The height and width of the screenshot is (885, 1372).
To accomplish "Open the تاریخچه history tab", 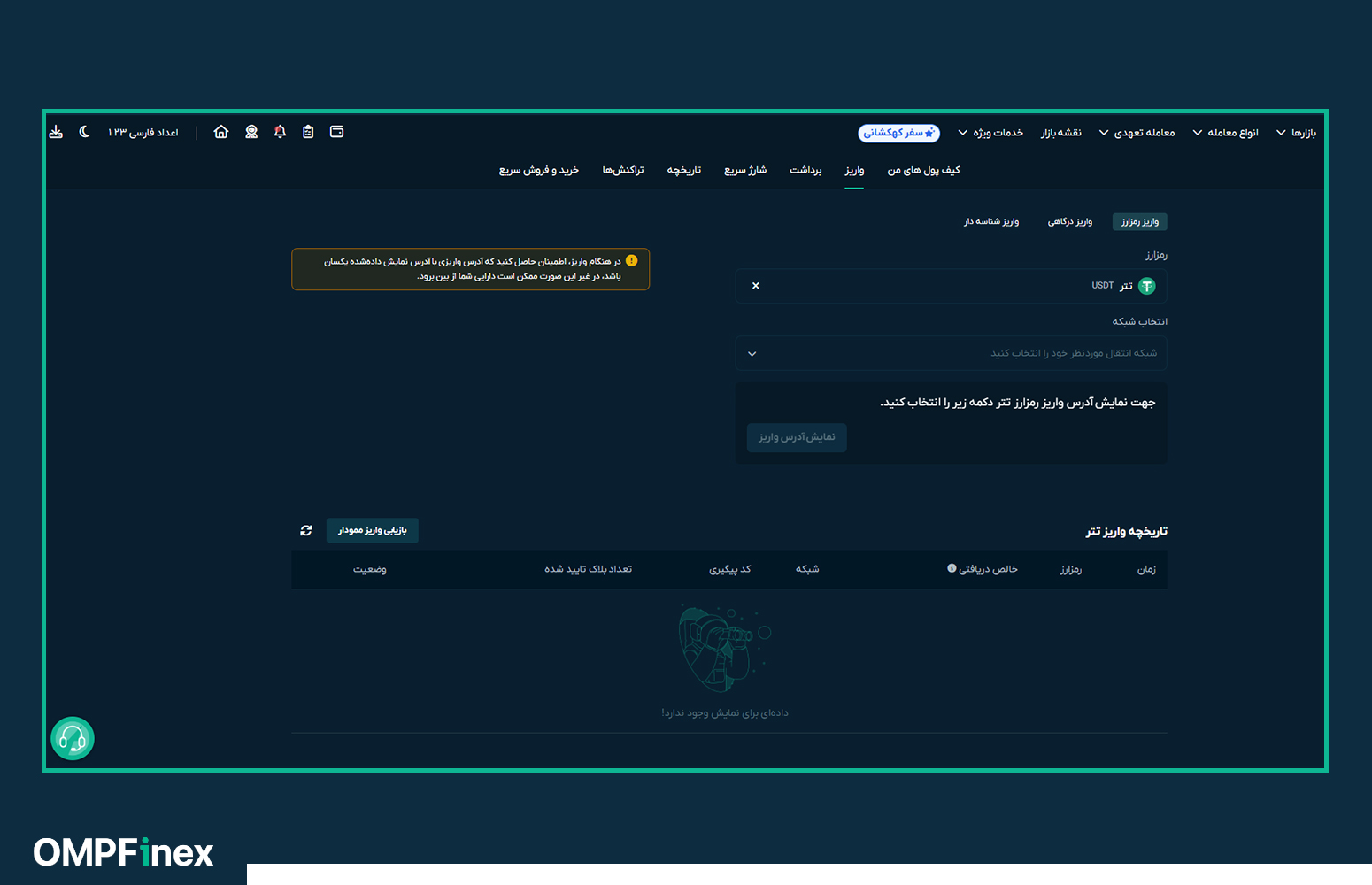I will click(684, 170).
